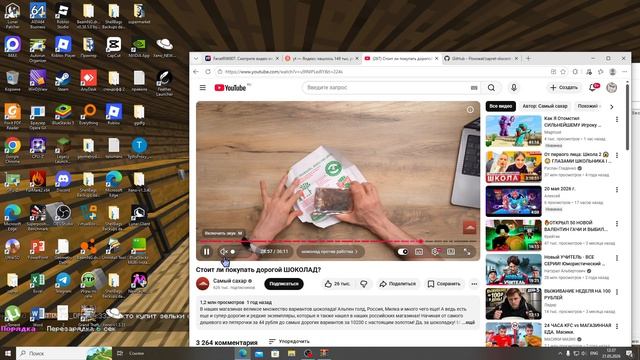This screenshot has width=640, height=360.
Task: Go to YouTube home via logo
Action: (x=231, y=88)
